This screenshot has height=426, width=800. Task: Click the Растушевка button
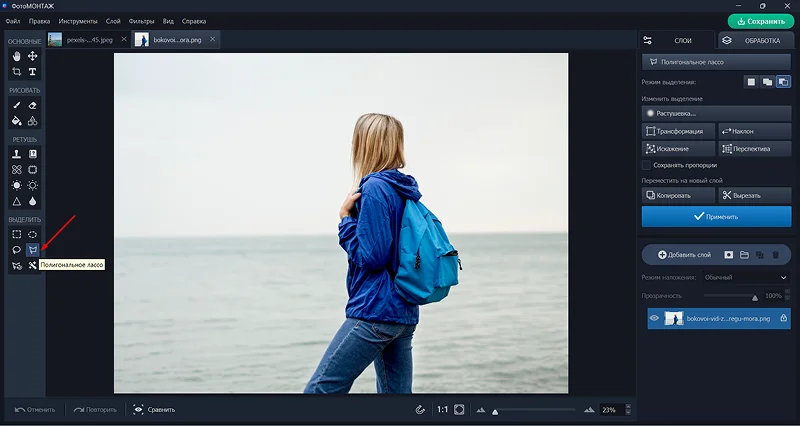tap(716, 113)
